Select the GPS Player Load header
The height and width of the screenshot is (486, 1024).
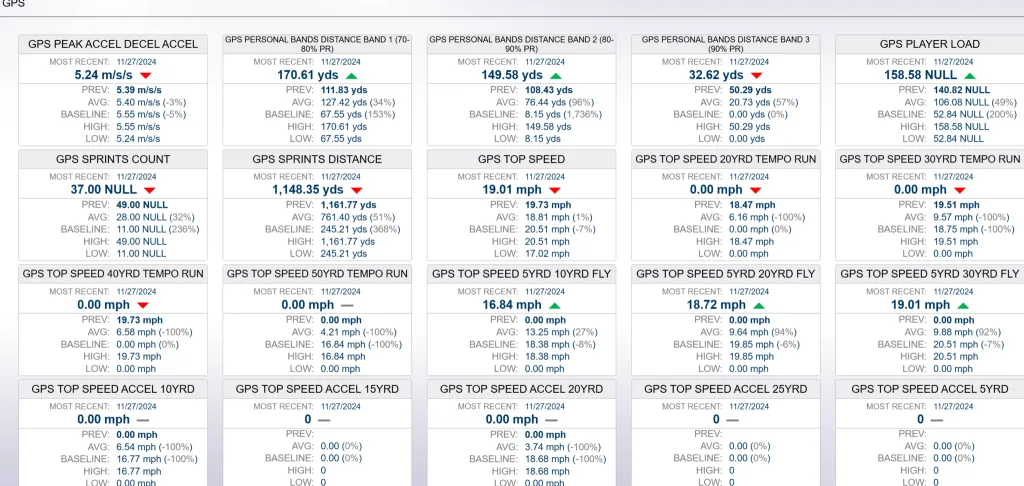[929, 44]
